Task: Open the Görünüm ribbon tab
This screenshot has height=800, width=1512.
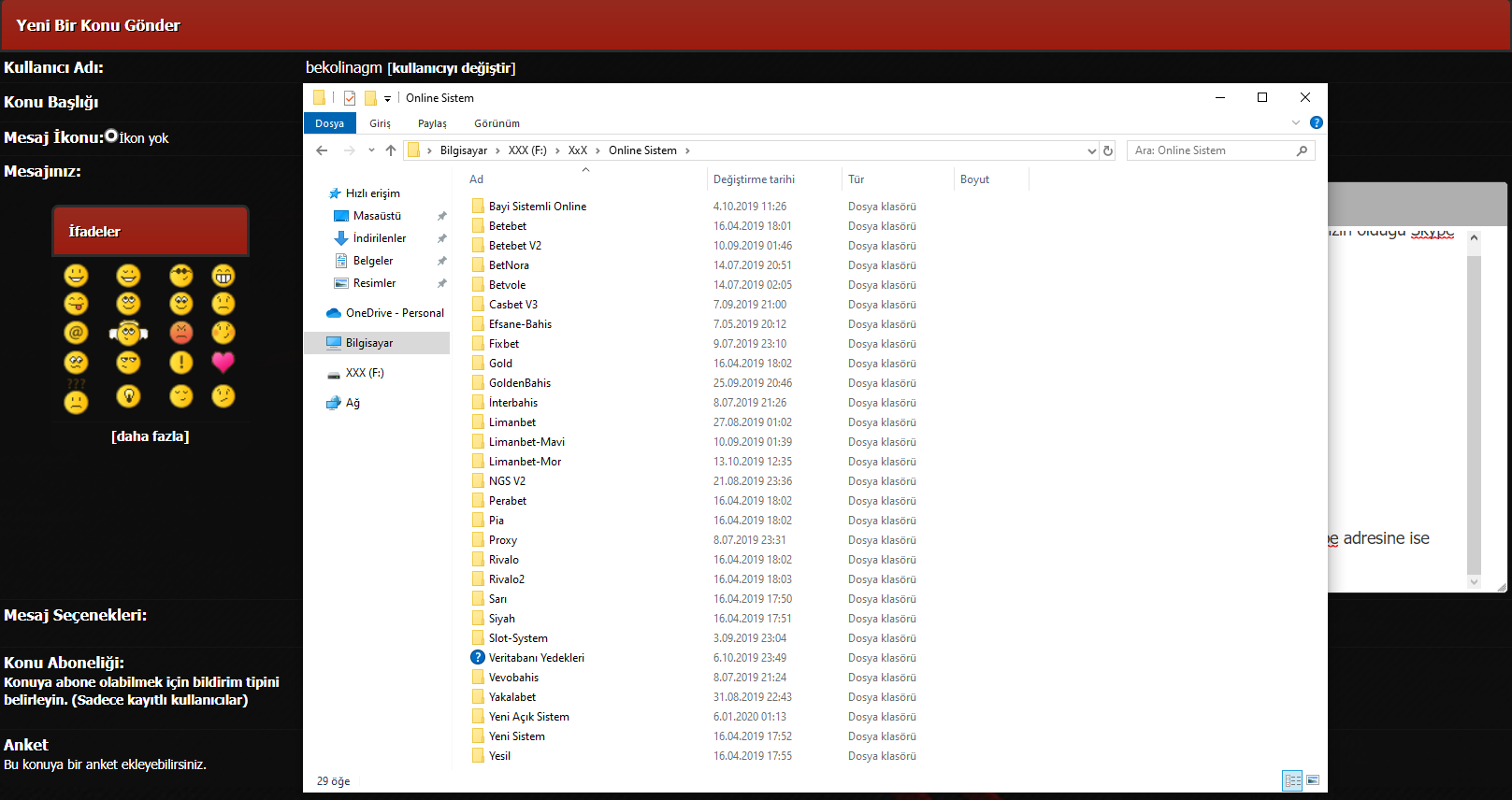Action: (497, 123)
